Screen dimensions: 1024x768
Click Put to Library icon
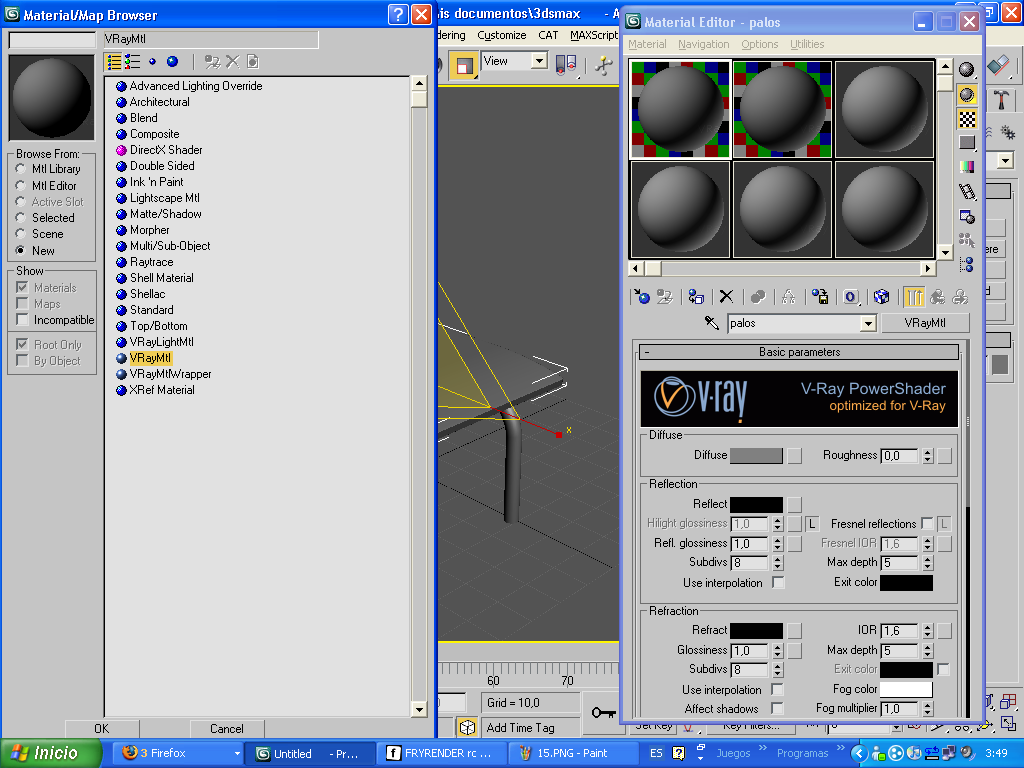click(x=820, y=297)
